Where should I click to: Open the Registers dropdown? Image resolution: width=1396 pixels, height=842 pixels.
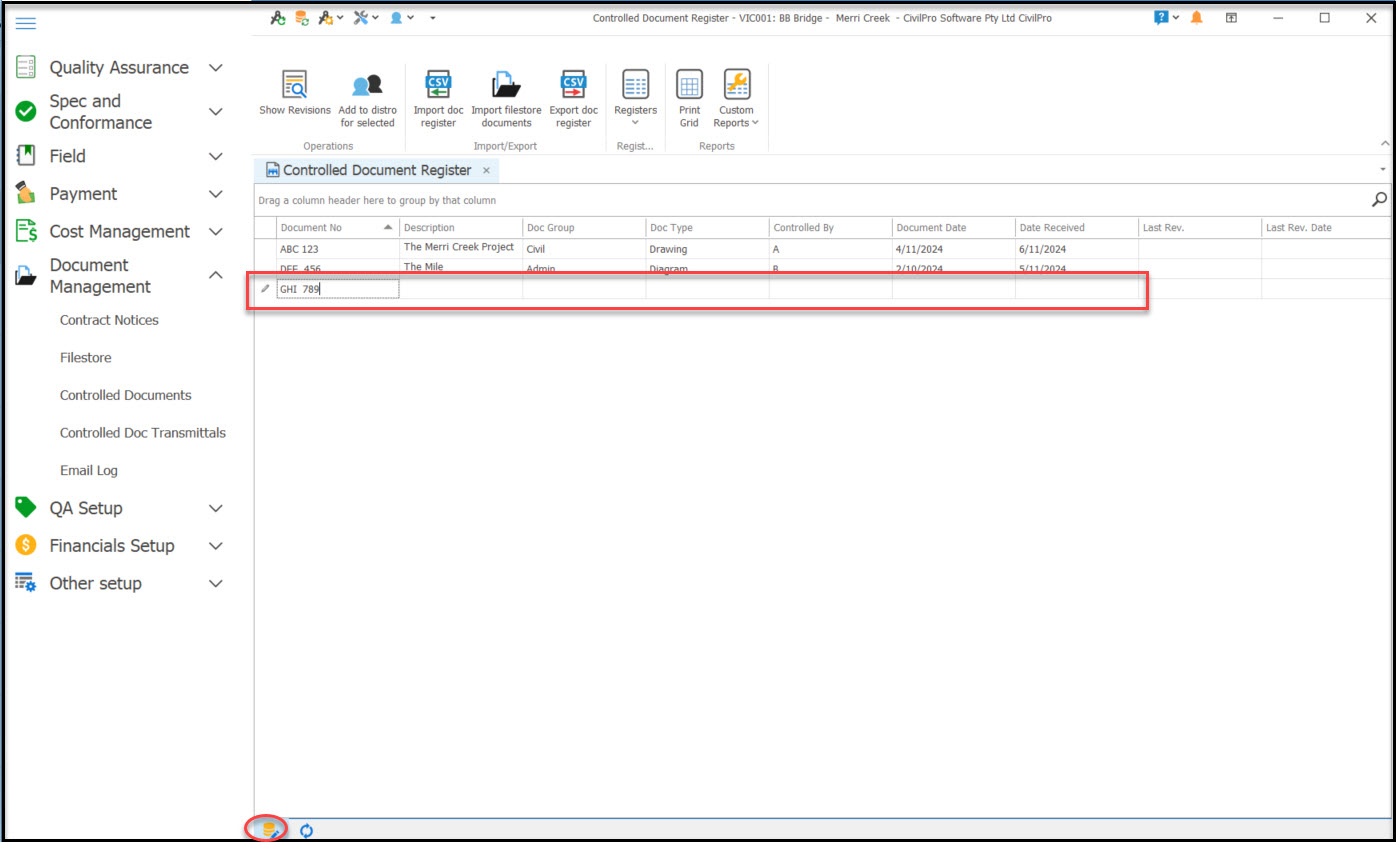pyautogui.click(x=635, y=98)
